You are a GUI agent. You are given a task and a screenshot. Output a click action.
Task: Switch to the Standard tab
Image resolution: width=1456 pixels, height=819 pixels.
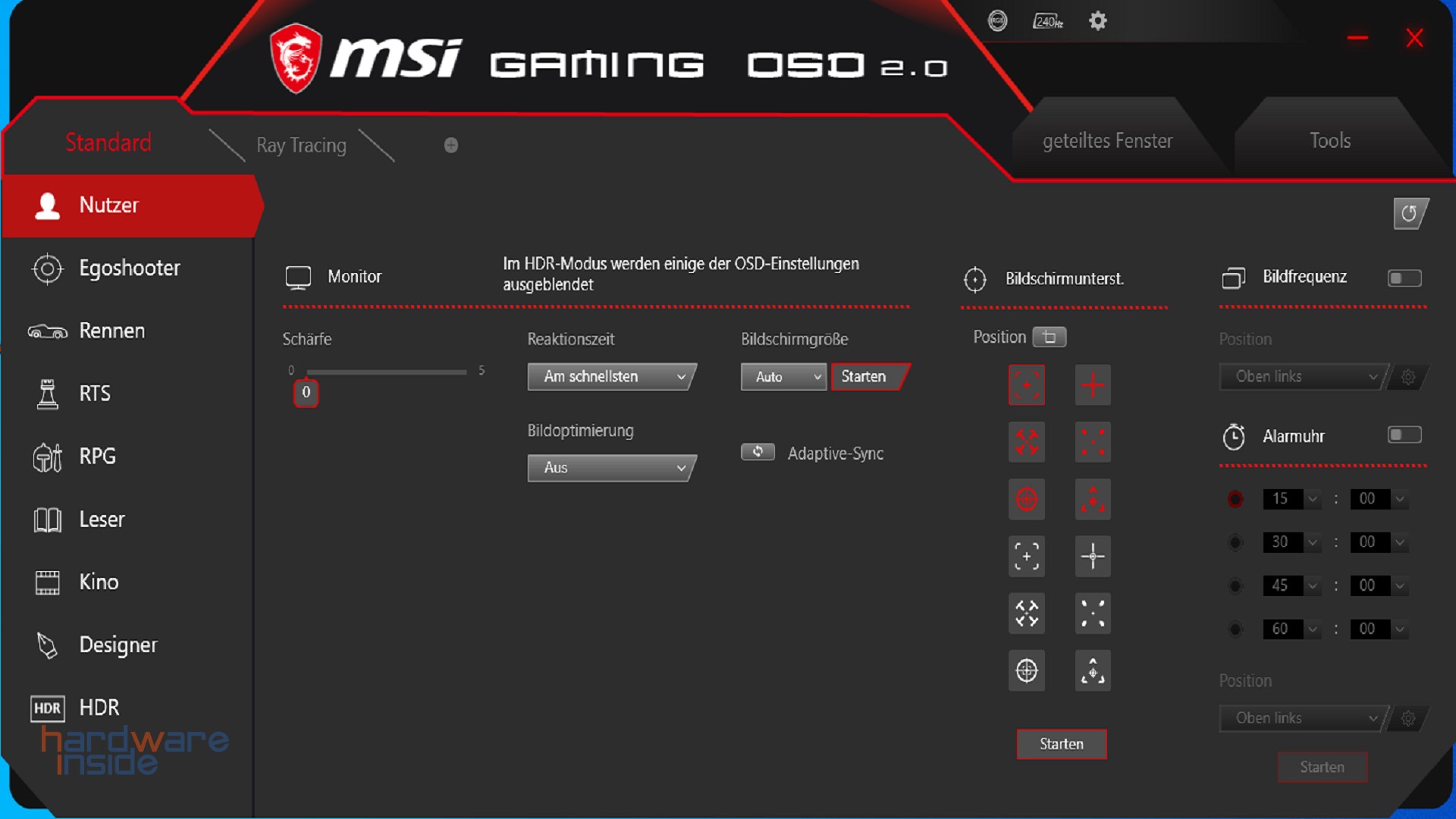pos(108,143)
